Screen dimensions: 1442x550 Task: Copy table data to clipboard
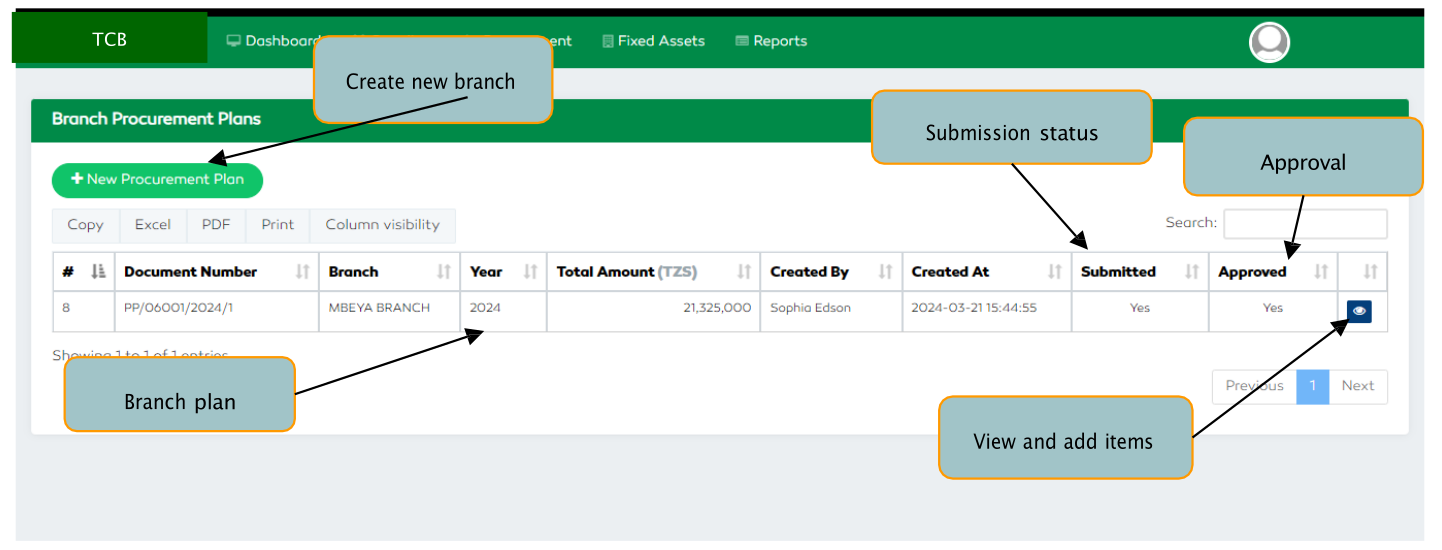tap(85, 225)
